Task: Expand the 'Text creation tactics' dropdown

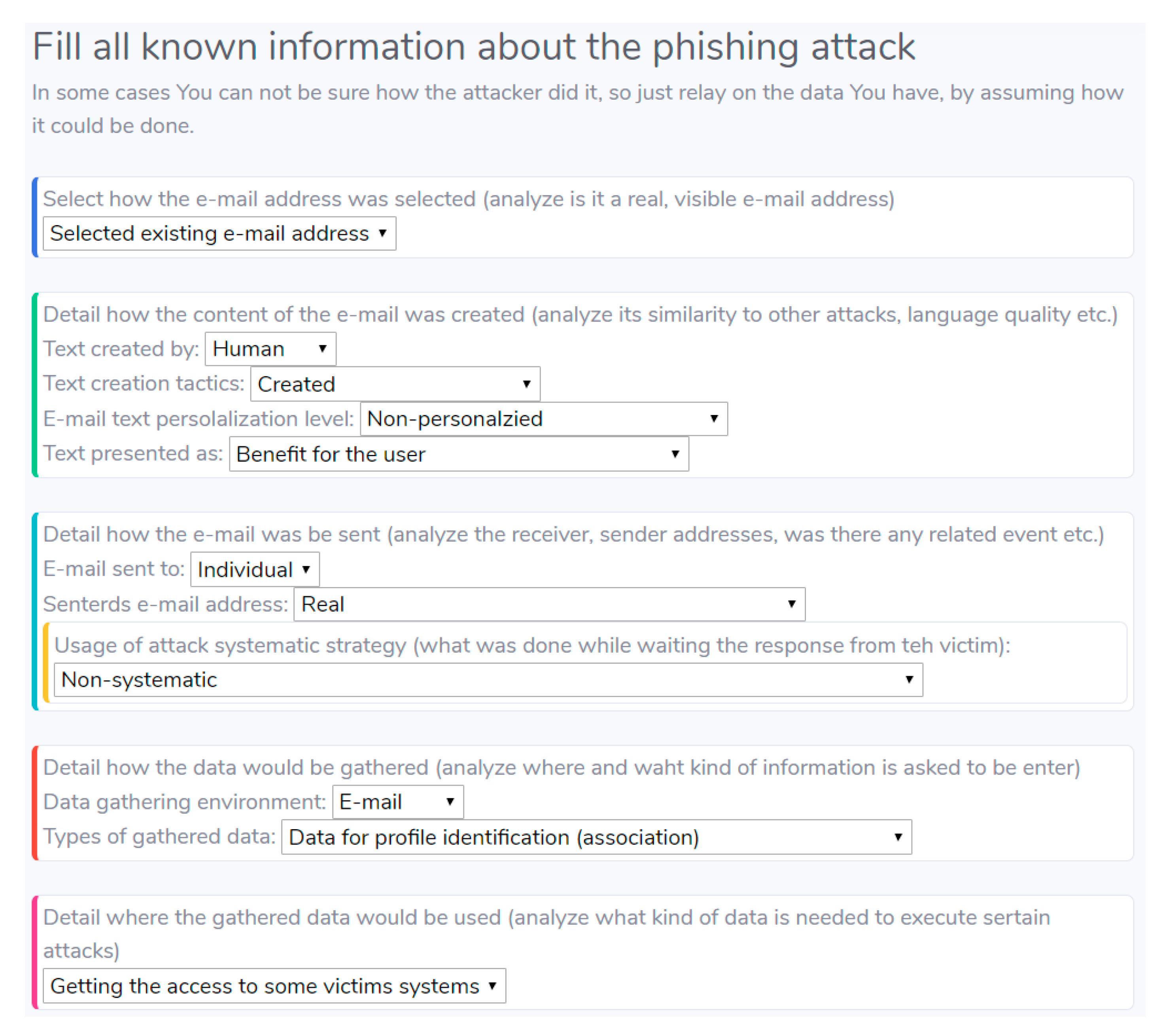Action: [x=394, y=384]
